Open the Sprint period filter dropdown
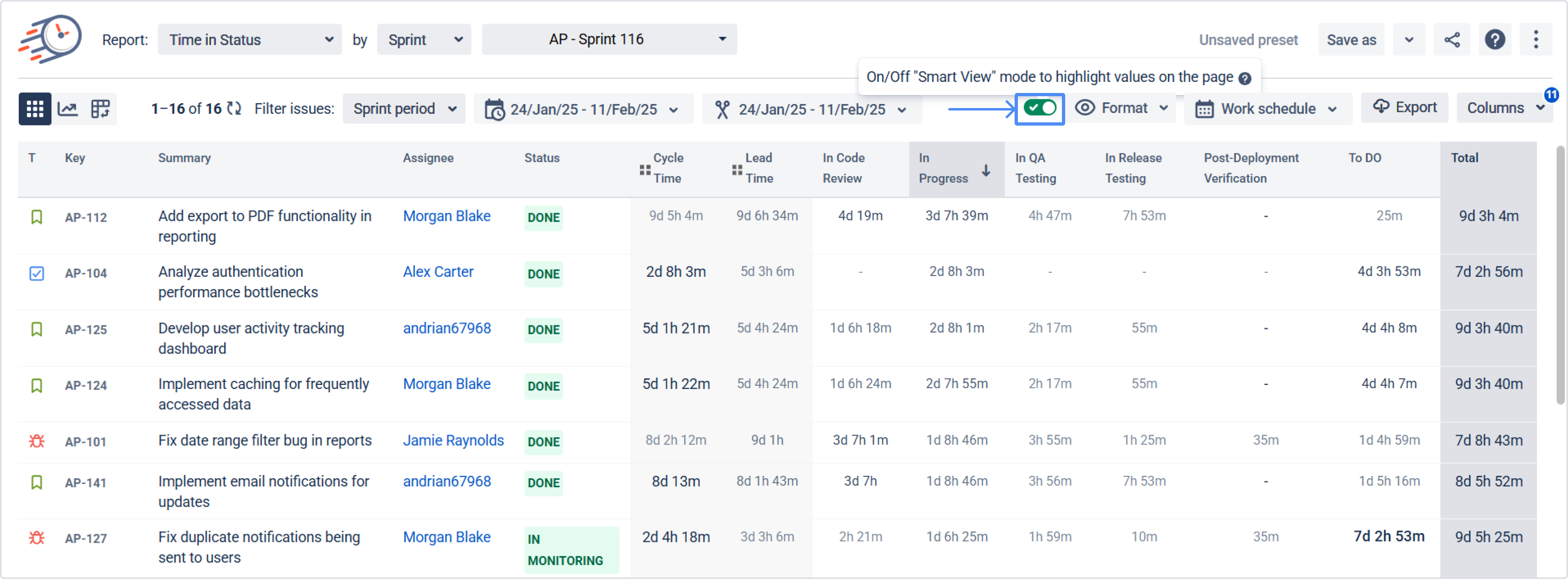Screen dimensions: 1568x579 point(404,109)
